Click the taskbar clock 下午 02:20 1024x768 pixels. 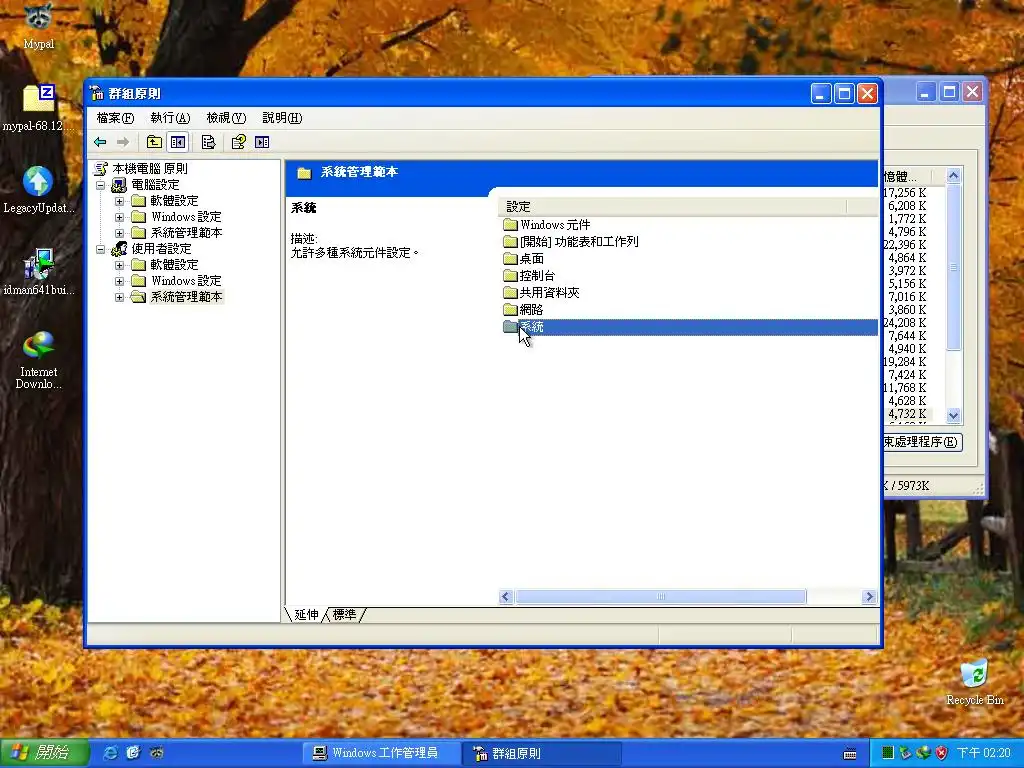984,753
